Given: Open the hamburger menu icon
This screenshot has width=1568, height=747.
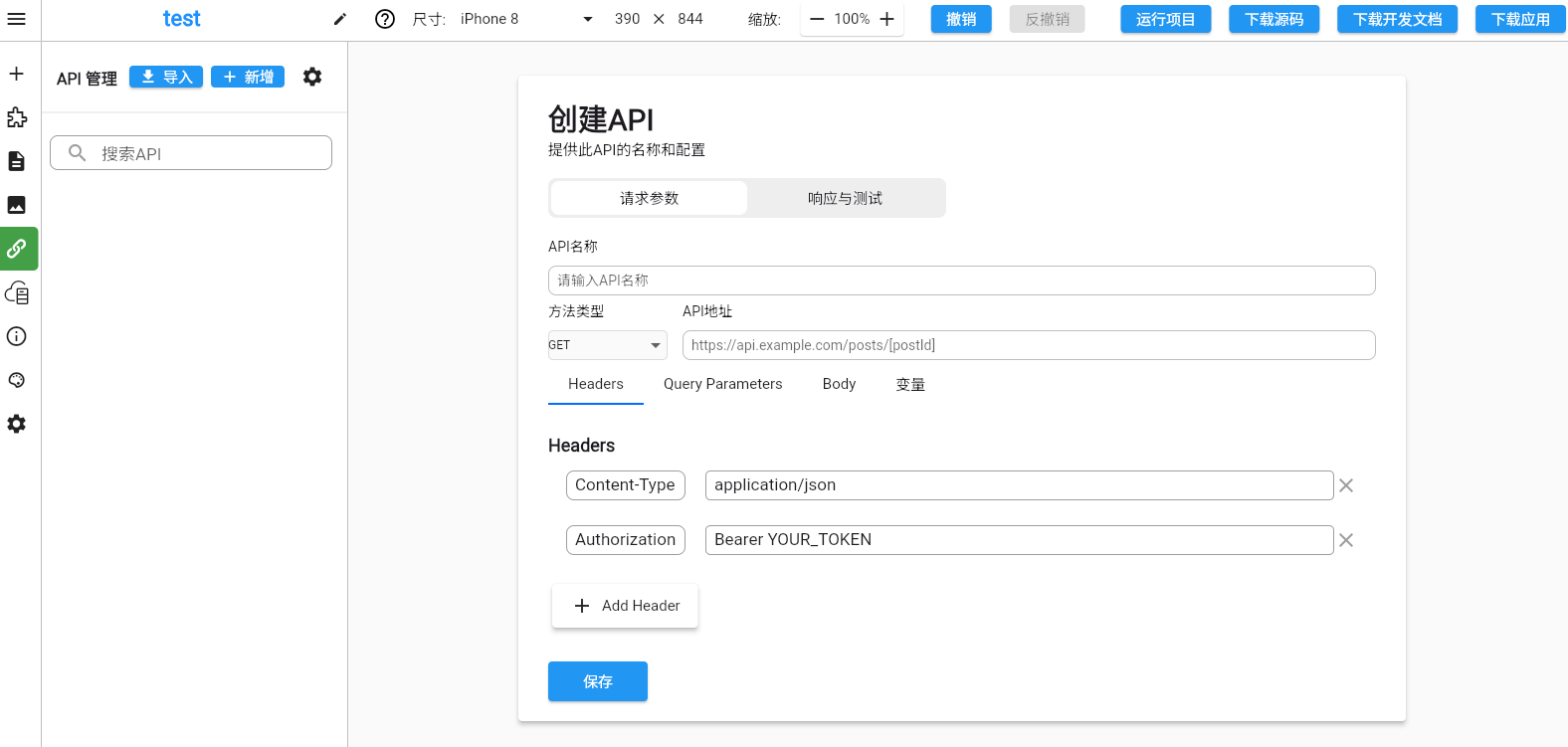Looking at the screenshot, I should click(x=17, y=19).
